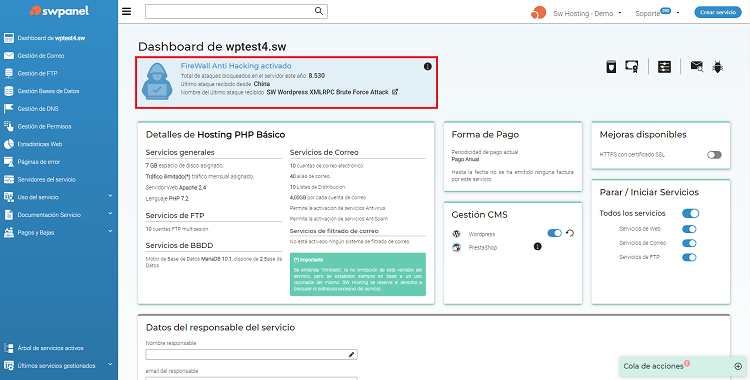Toggle Servicios de FTP switch

[x=689, y=257]
